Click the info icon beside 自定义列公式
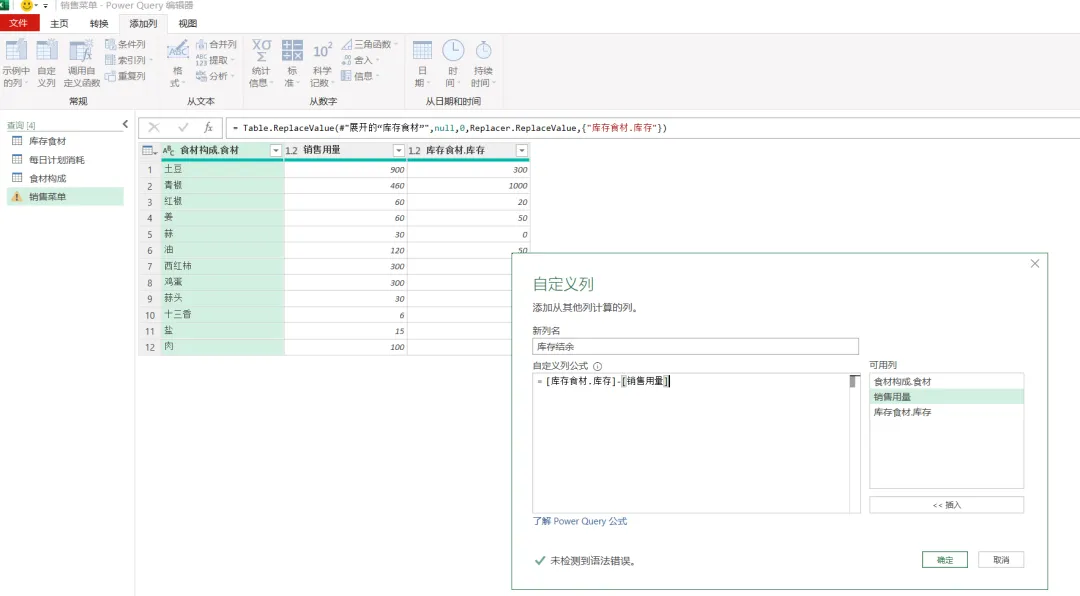 pyautogui.click(x=597, y=367)
